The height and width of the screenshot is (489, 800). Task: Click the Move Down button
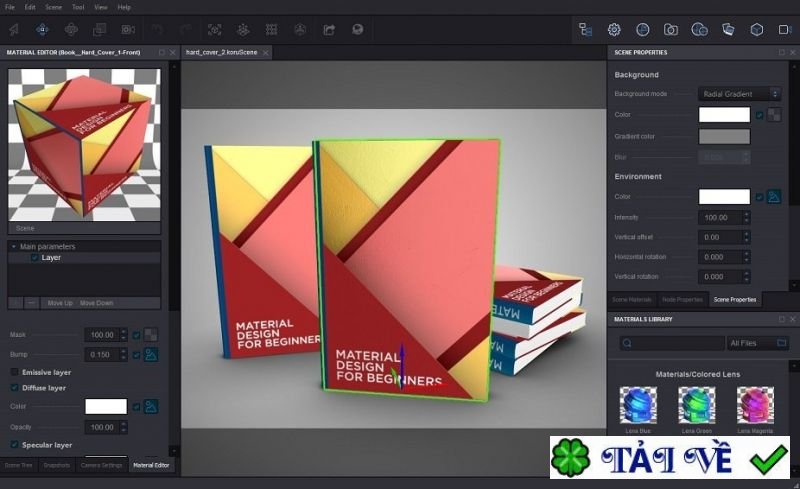point(96,302)
